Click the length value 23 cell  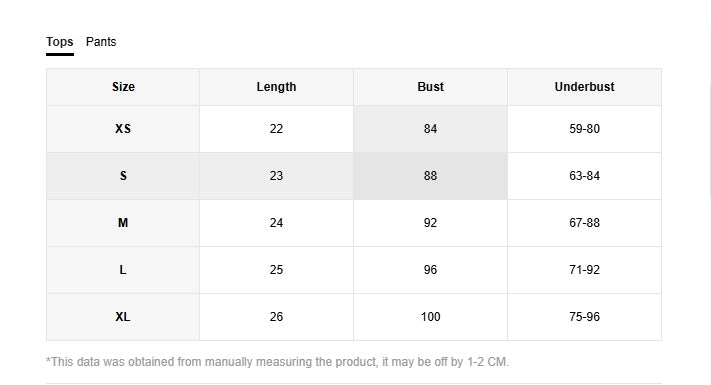click(x=276, y=176)
